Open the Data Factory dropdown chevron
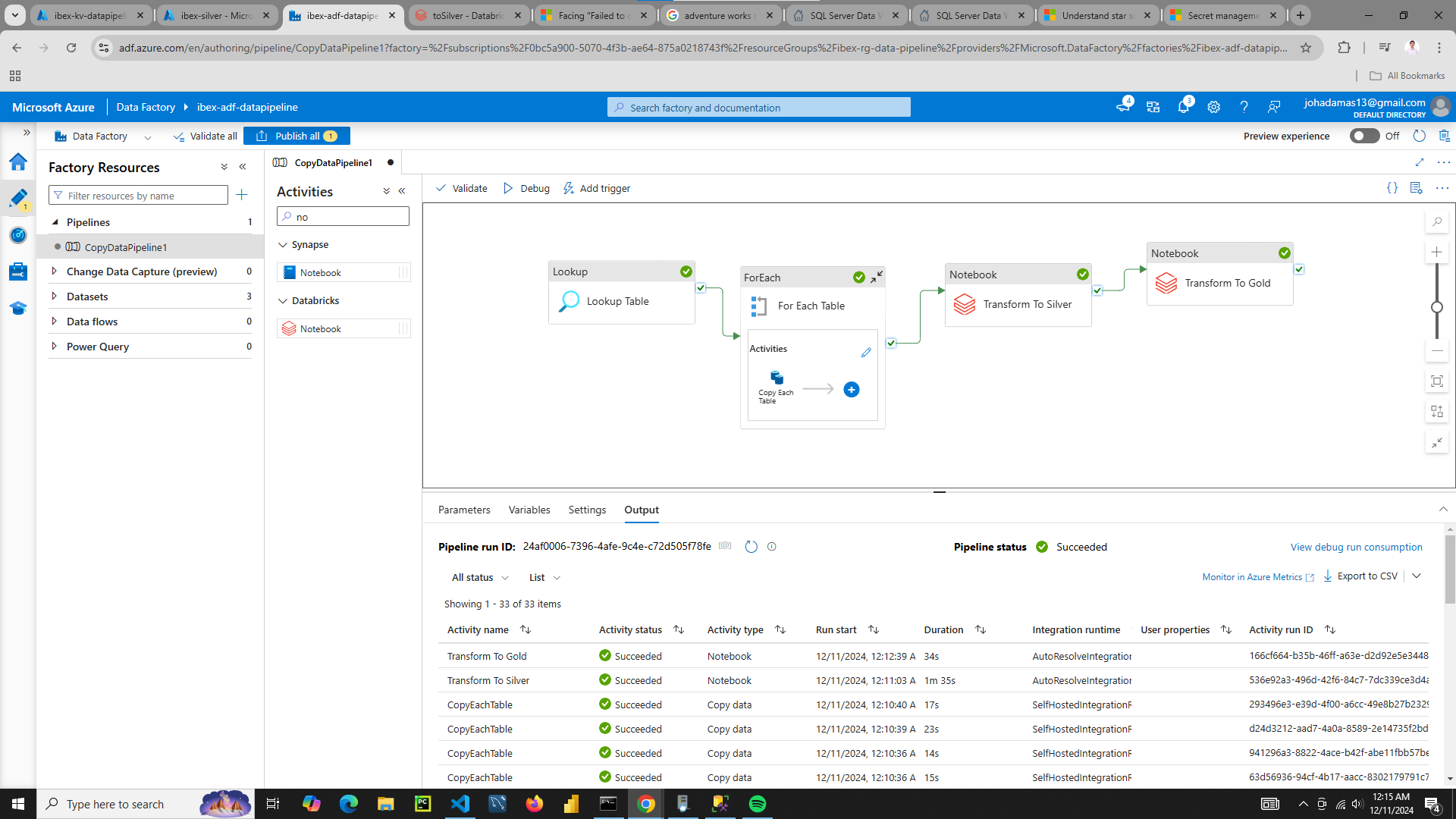 tap(148, 137)
